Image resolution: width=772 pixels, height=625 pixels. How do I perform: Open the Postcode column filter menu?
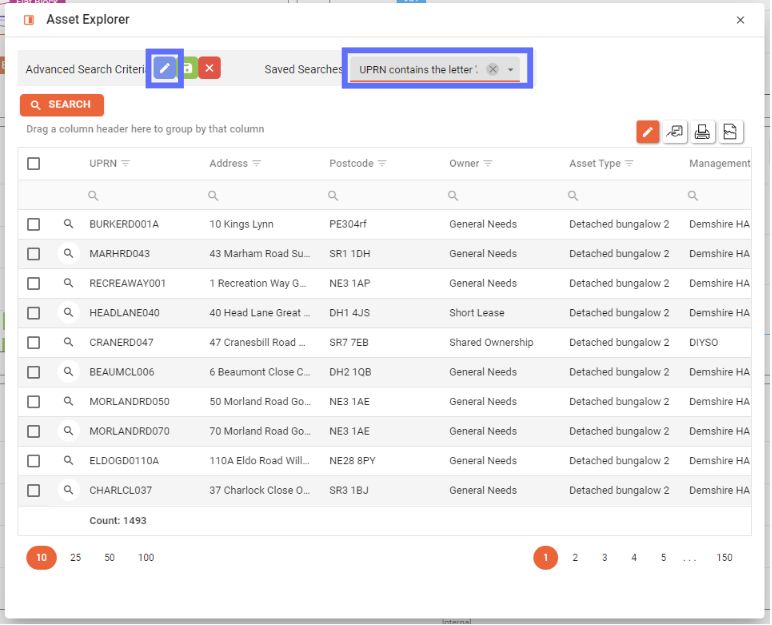point(382,164)
